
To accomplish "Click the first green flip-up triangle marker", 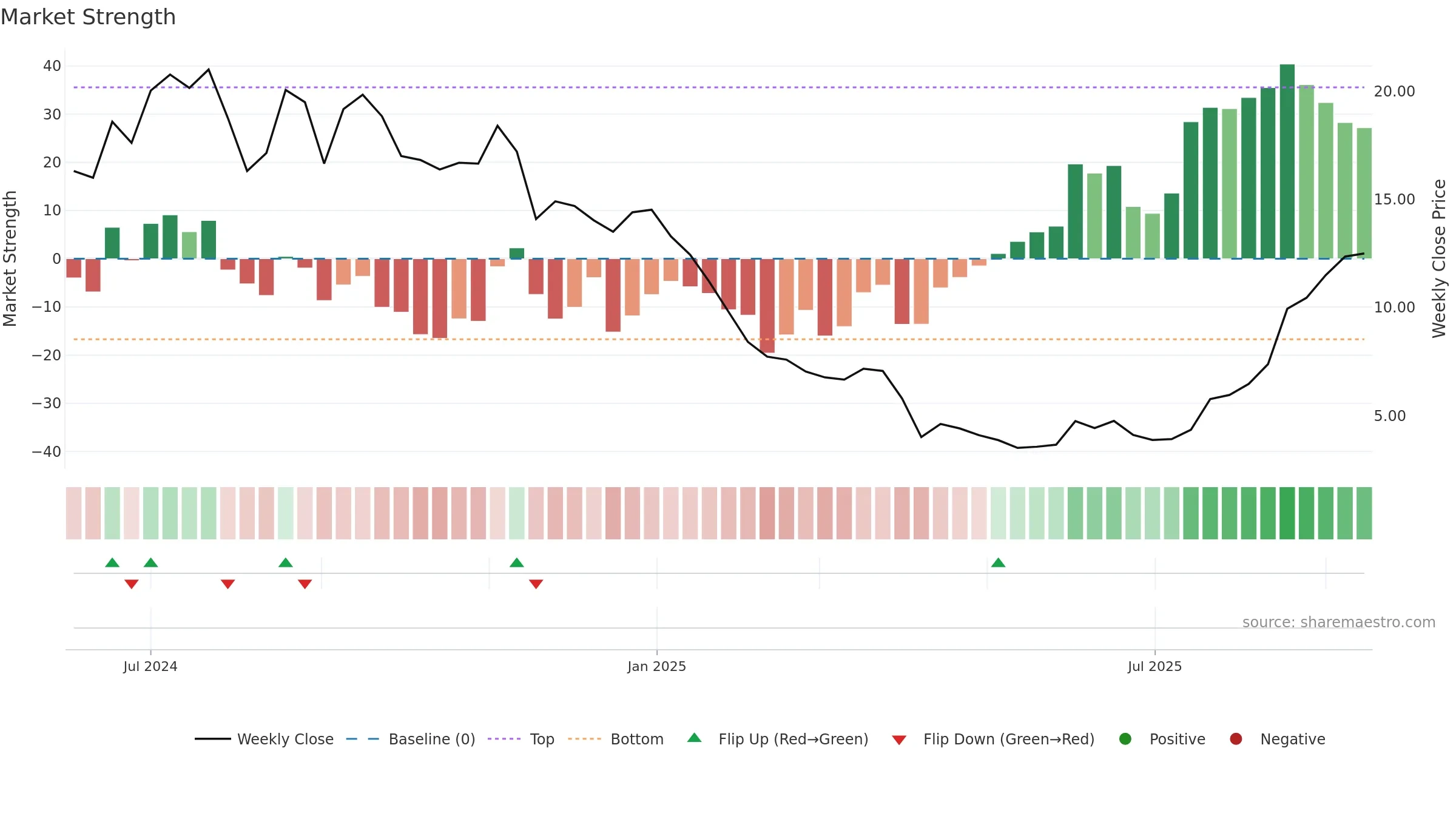I will tap(112, 562).
